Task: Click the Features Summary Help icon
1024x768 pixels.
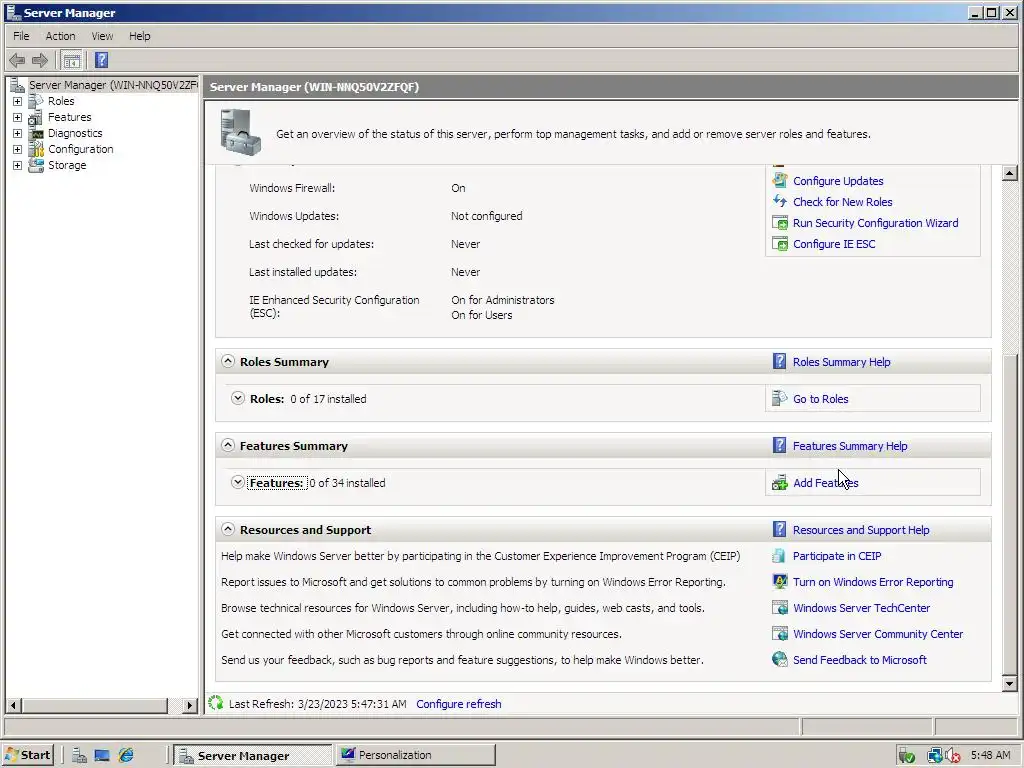Action: pyautogui.click(x=779, y=445)
